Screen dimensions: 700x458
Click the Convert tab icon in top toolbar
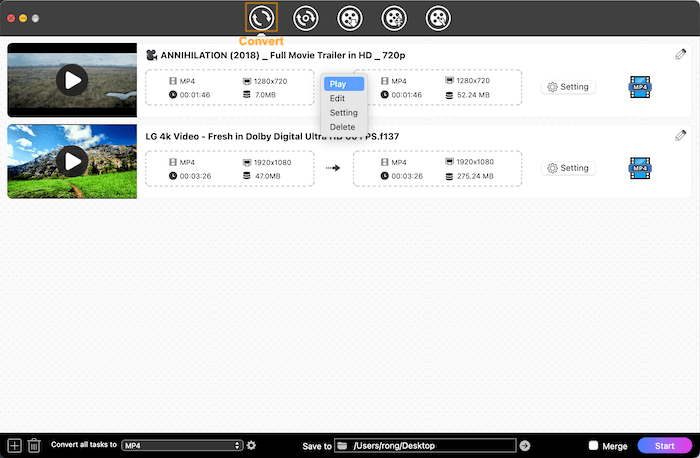(x=261, y=17)
